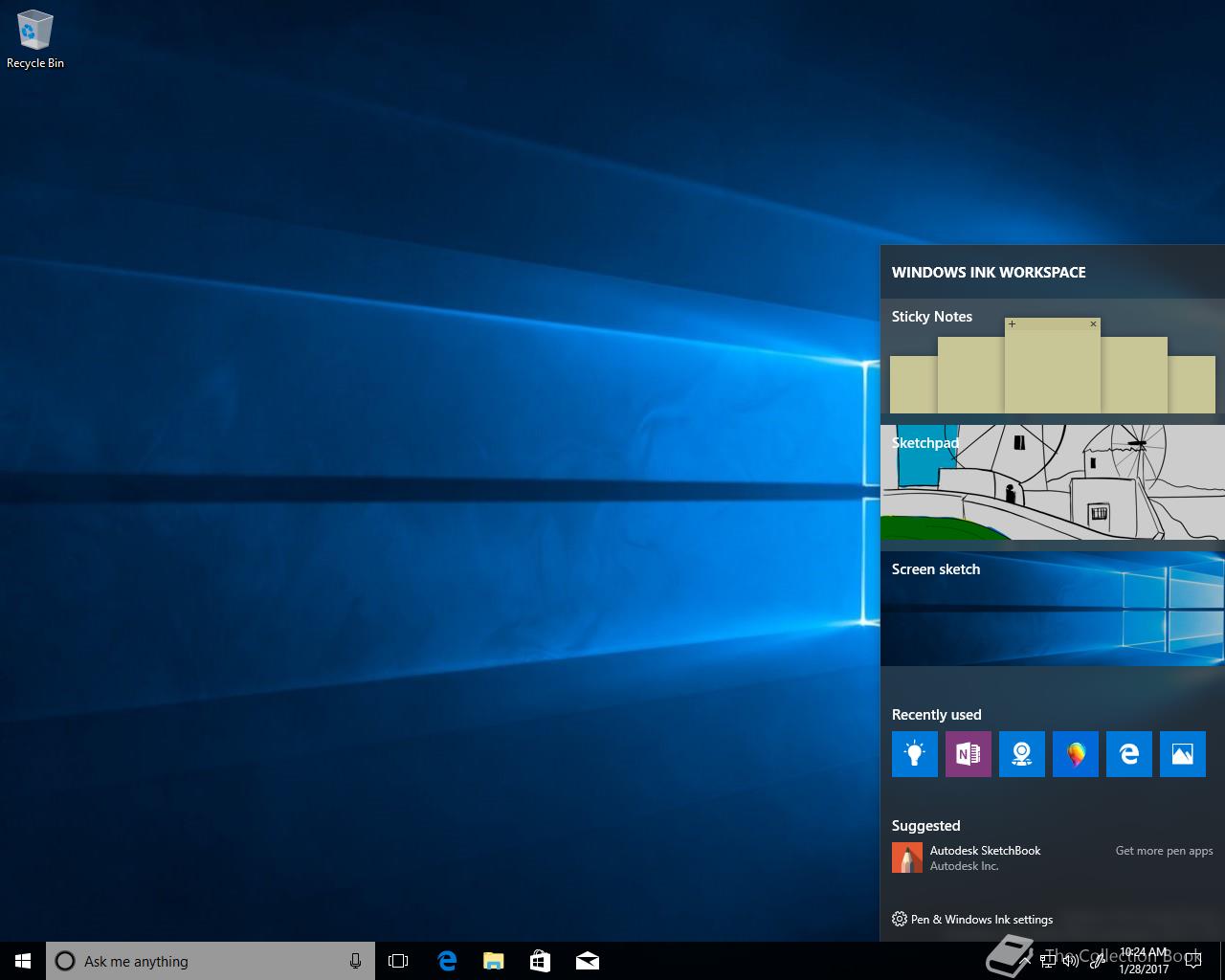The width and height of the screenshot is (1225, 980).
Task: Show hidden icons tray chevron
Action: 1025,961
